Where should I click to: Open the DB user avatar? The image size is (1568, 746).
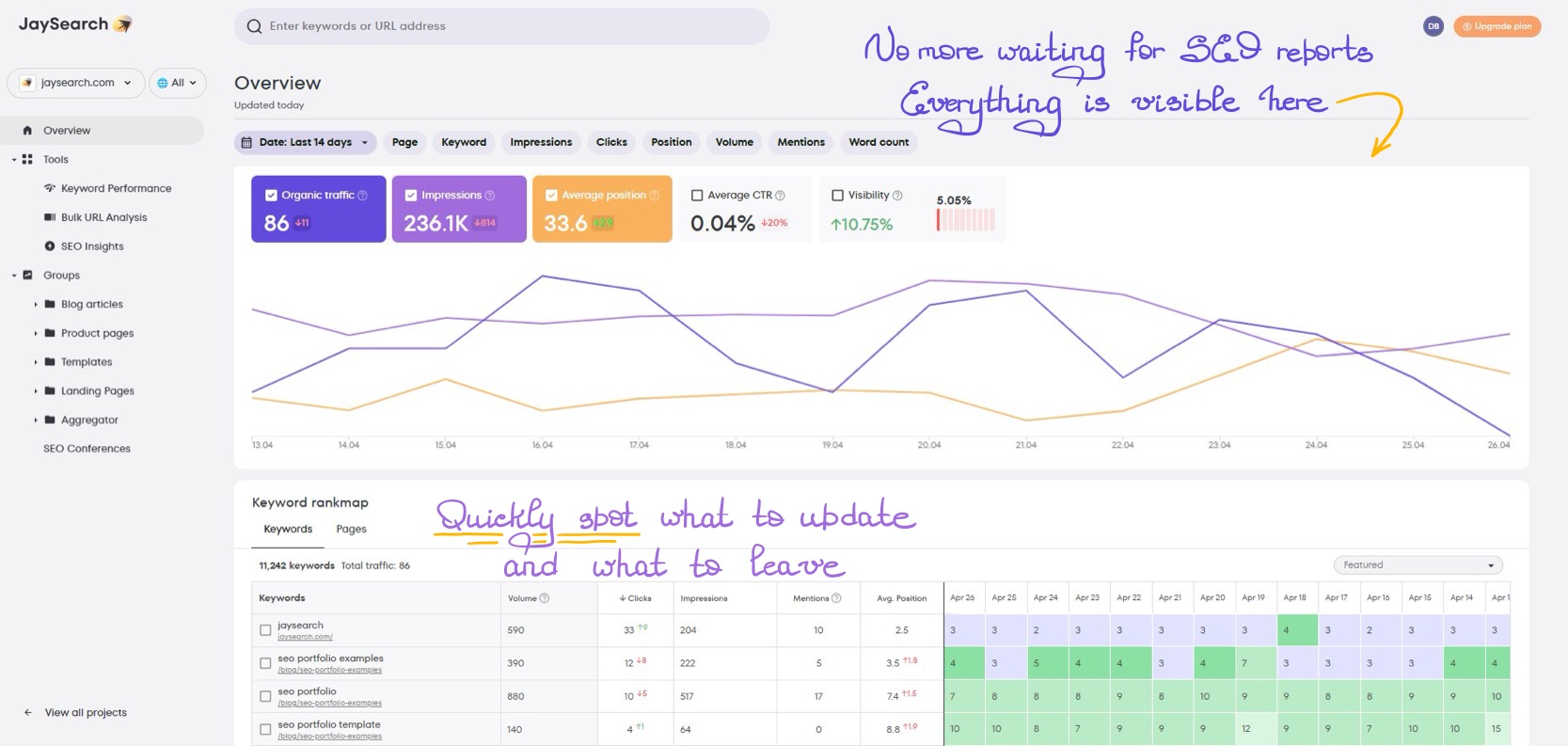pos(1433,26)
